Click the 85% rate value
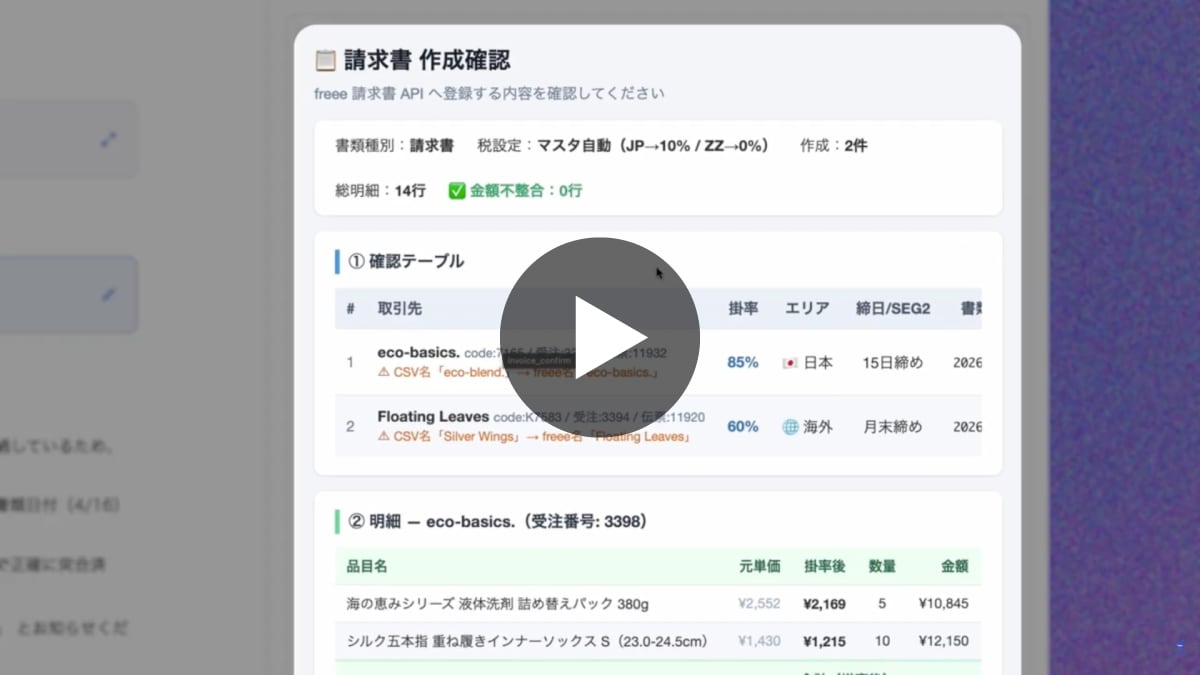 [742, 362]
